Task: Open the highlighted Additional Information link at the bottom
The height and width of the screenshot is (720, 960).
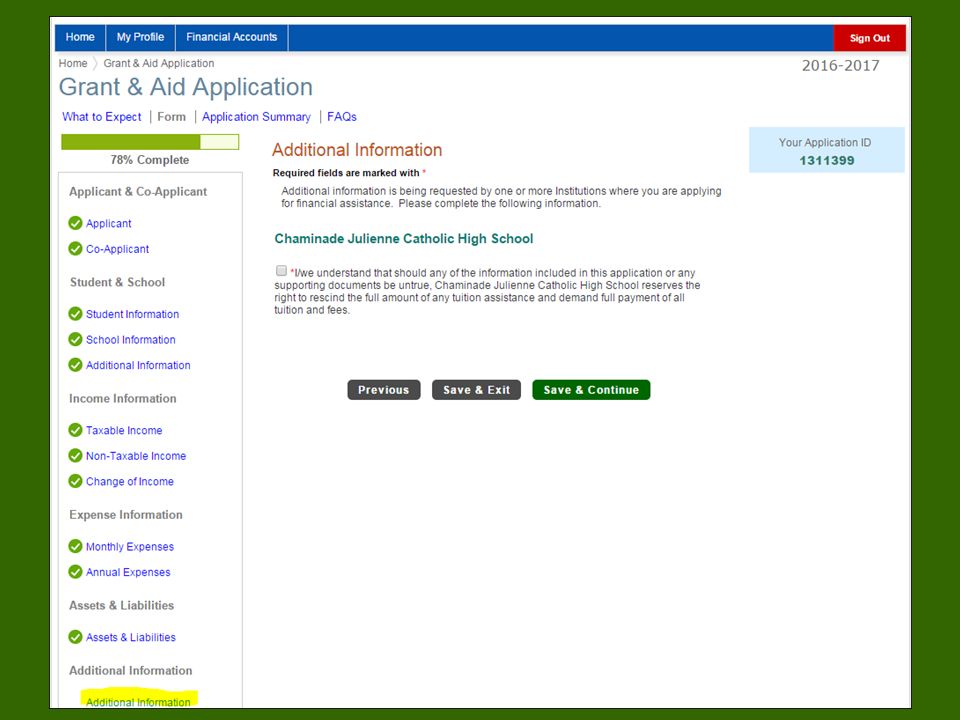Action: click(138, 702)
